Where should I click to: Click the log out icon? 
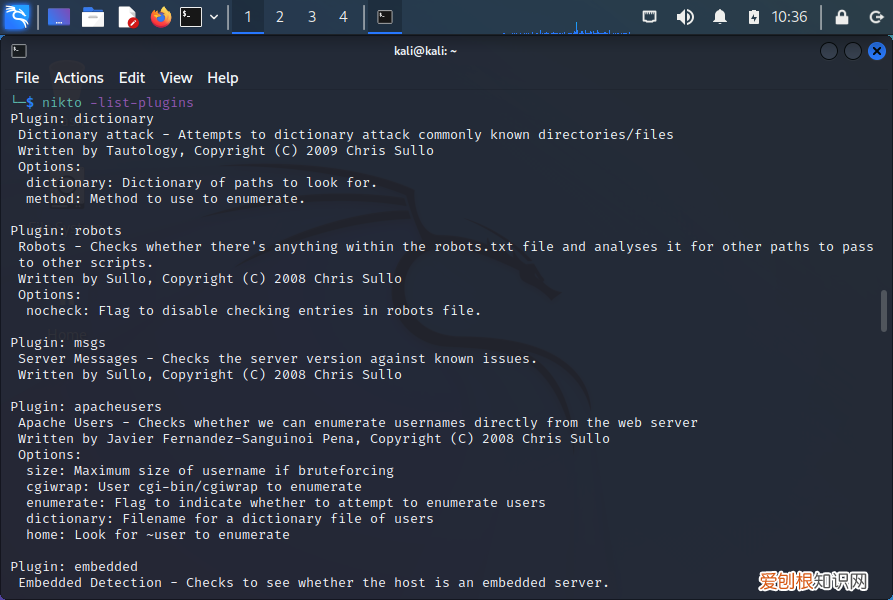point(876,17)
